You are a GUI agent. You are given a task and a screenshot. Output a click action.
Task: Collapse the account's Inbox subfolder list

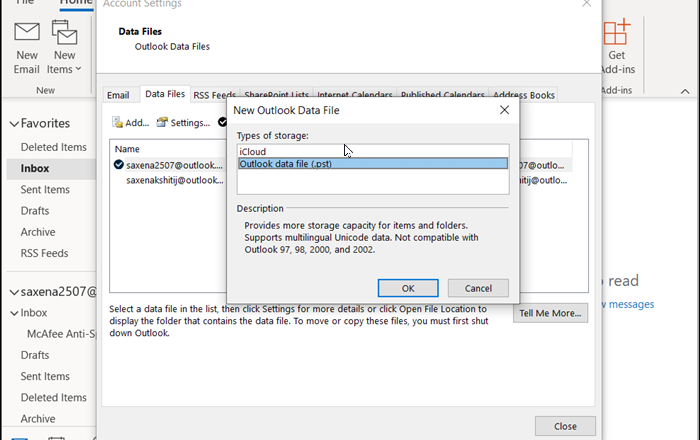(14, 313)
